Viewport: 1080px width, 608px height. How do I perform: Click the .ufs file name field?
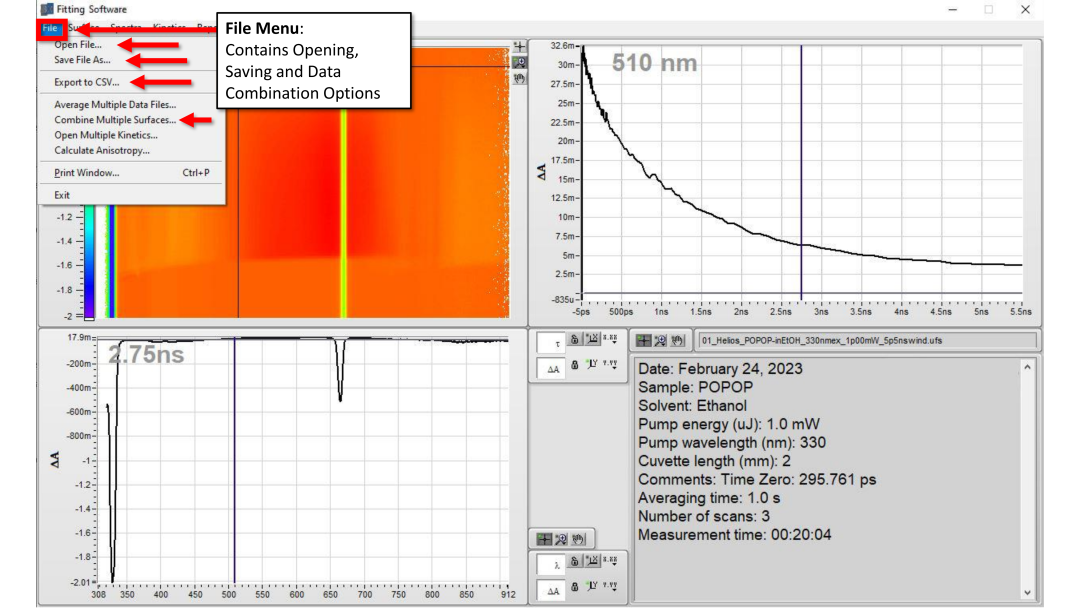[866, 340]
